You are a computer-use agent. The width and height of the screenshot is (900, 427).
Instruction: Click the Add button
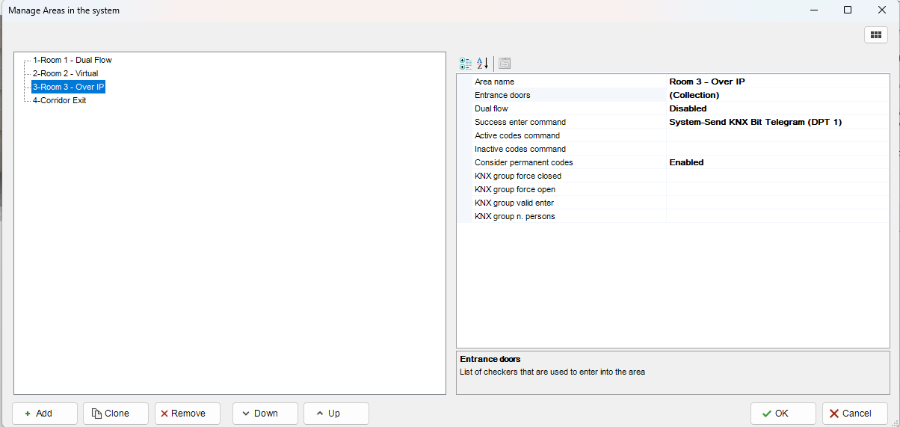[x=44, y=413]
